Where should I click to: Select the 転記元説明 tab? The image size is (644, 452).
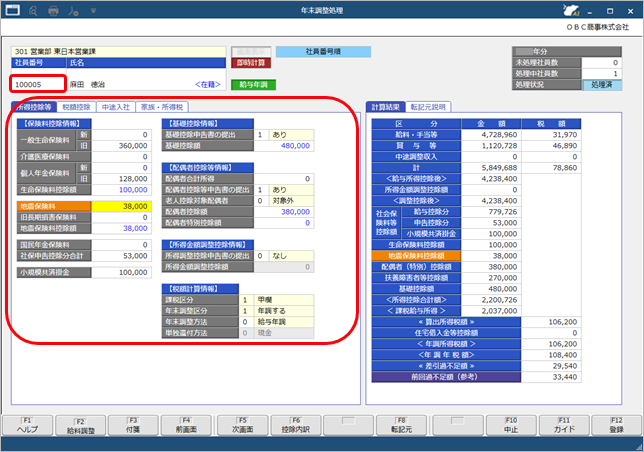coord(428,107)
